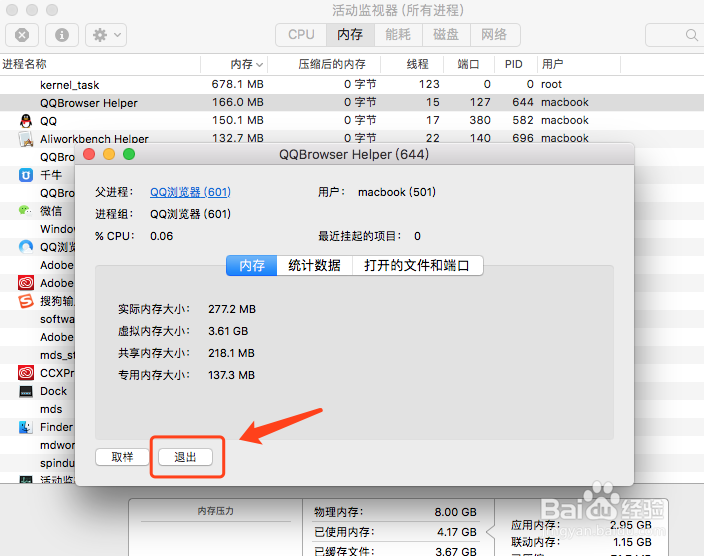Switch to the 能耗 tab
Image resolution: width=704 pixels, height=556 pixels.
(x=398, y=35)
